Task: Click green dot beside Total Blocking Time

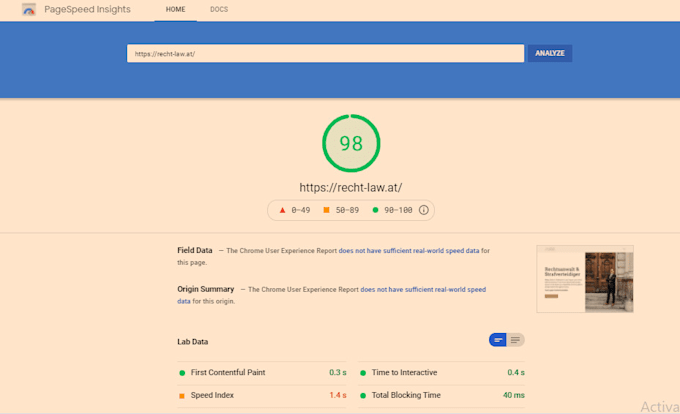Action: (x=363, y=396)
